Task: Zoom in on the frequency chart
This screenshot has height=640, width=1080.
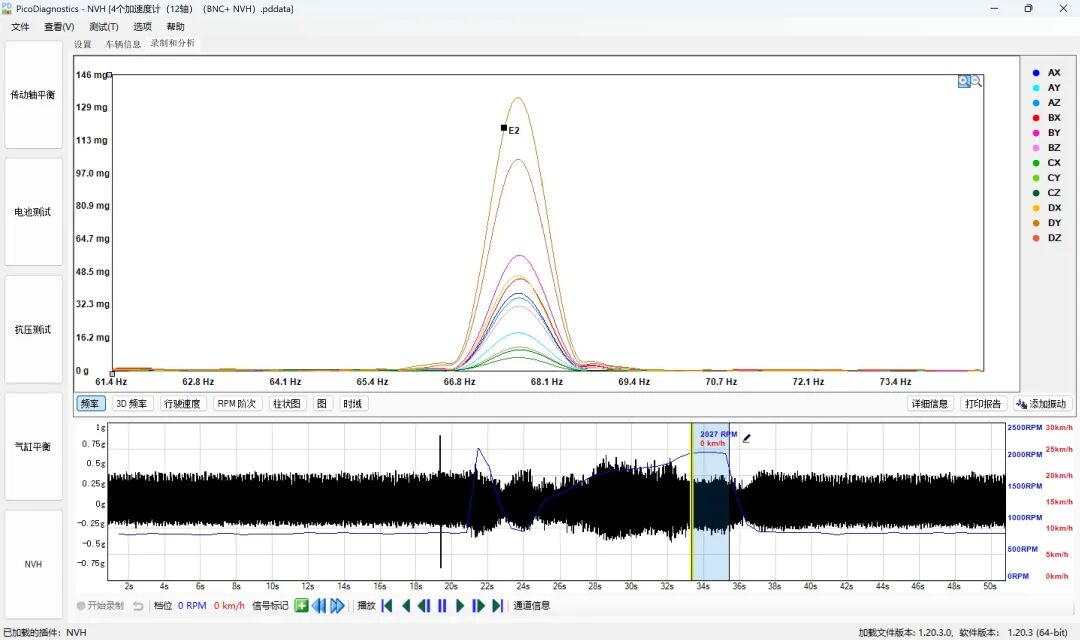Action: 964,81
